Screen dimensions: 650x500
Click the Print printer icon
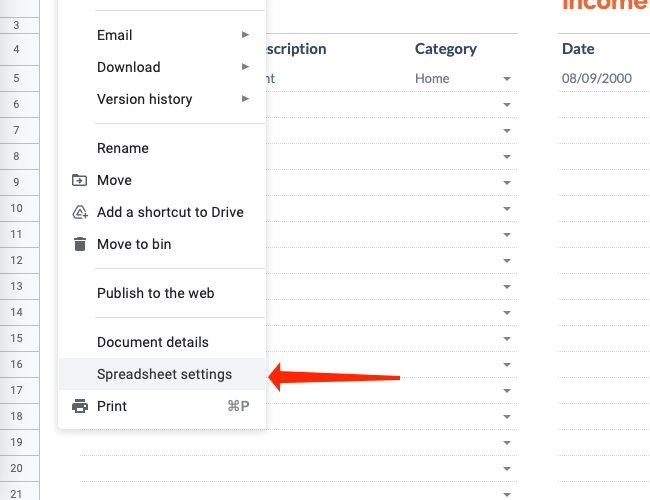pos(80,406)
